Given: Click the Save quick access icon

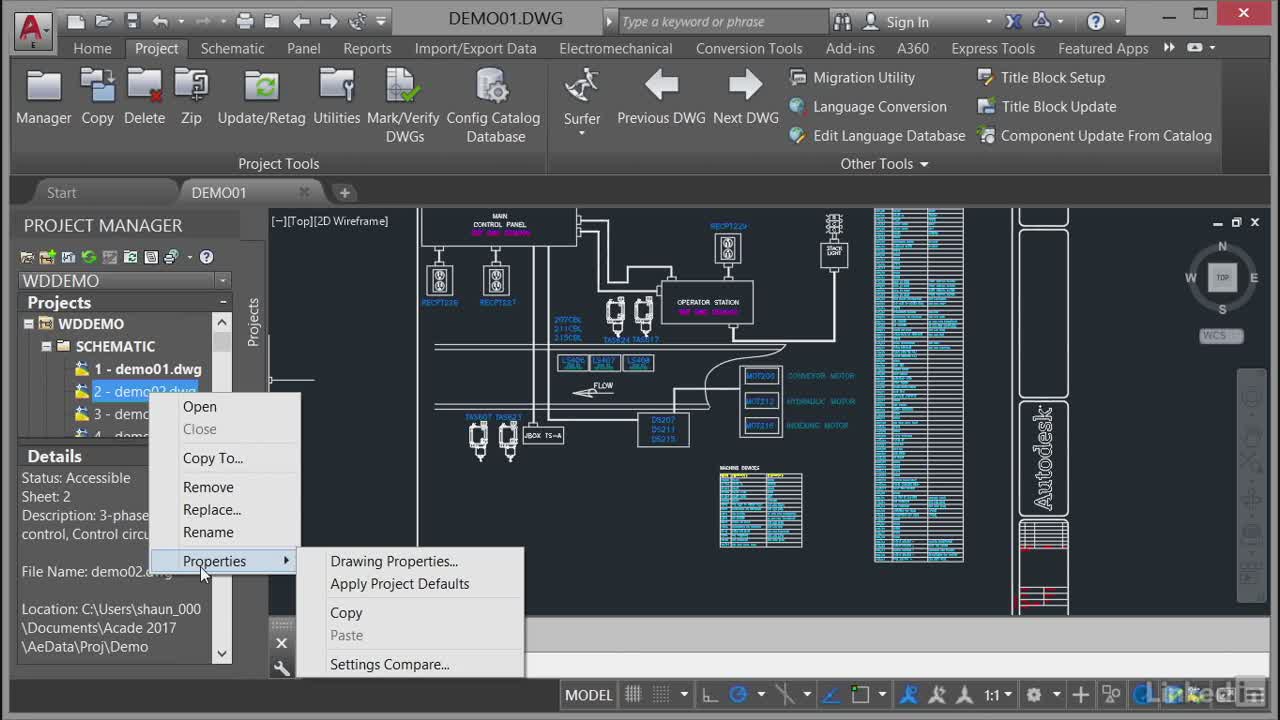Looking at the screenshot, I should [x=132, y=21].
